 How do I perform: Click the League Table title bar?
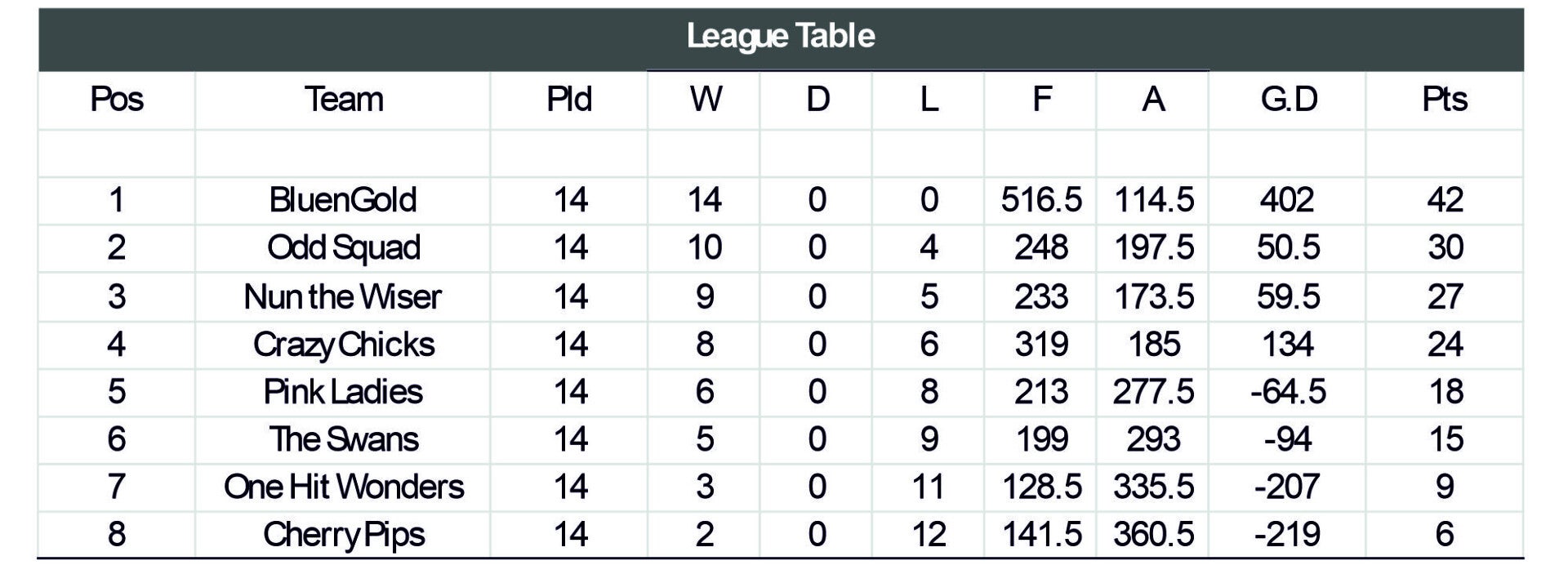[x=780, y=37]
